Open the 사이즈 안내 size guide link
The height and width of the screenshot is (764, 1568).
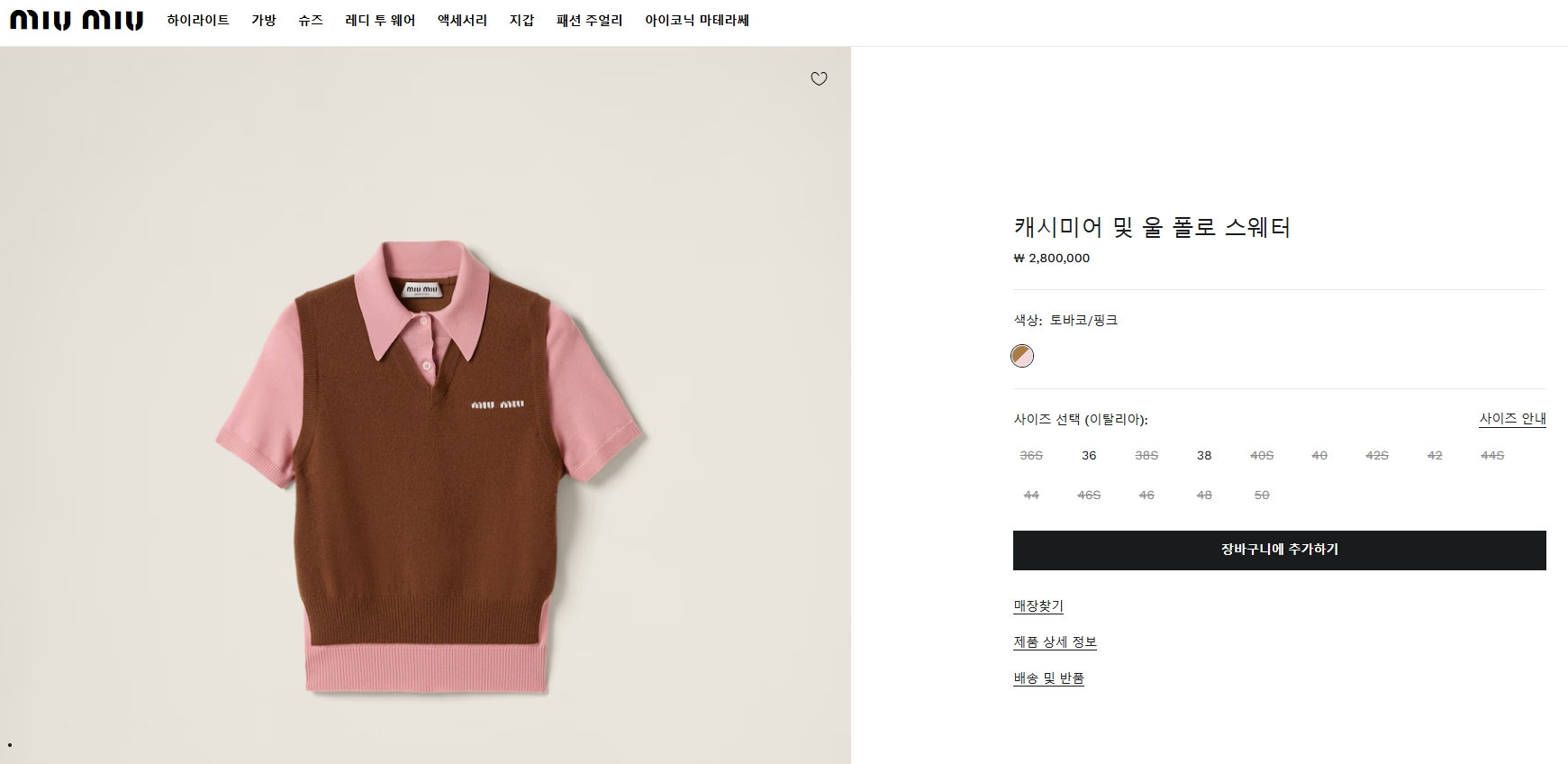pyautogui.click(x=1512, y=419)
